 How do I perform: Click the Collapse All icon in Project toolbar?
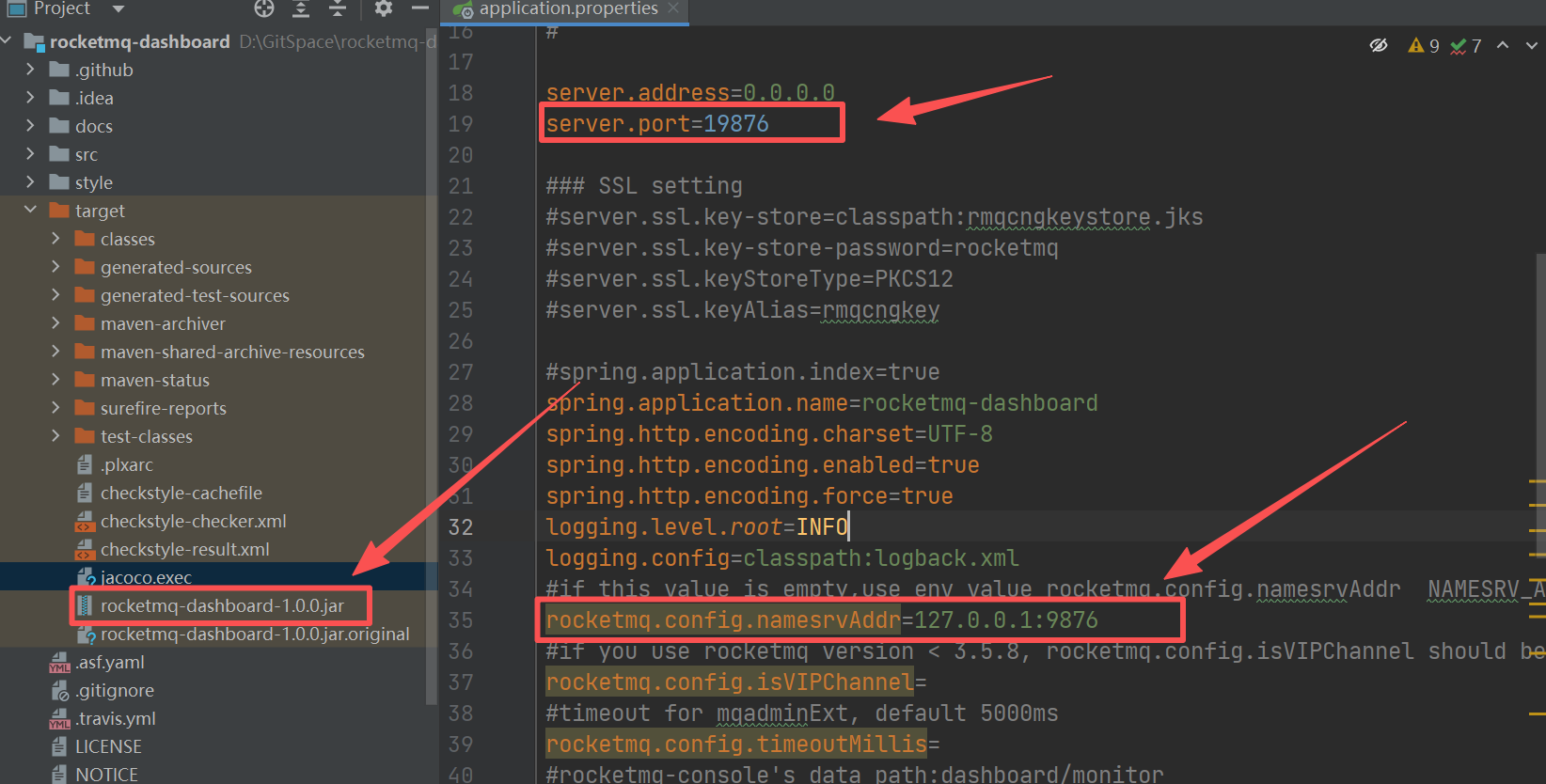pyautogui.click(x=338, y=8)
